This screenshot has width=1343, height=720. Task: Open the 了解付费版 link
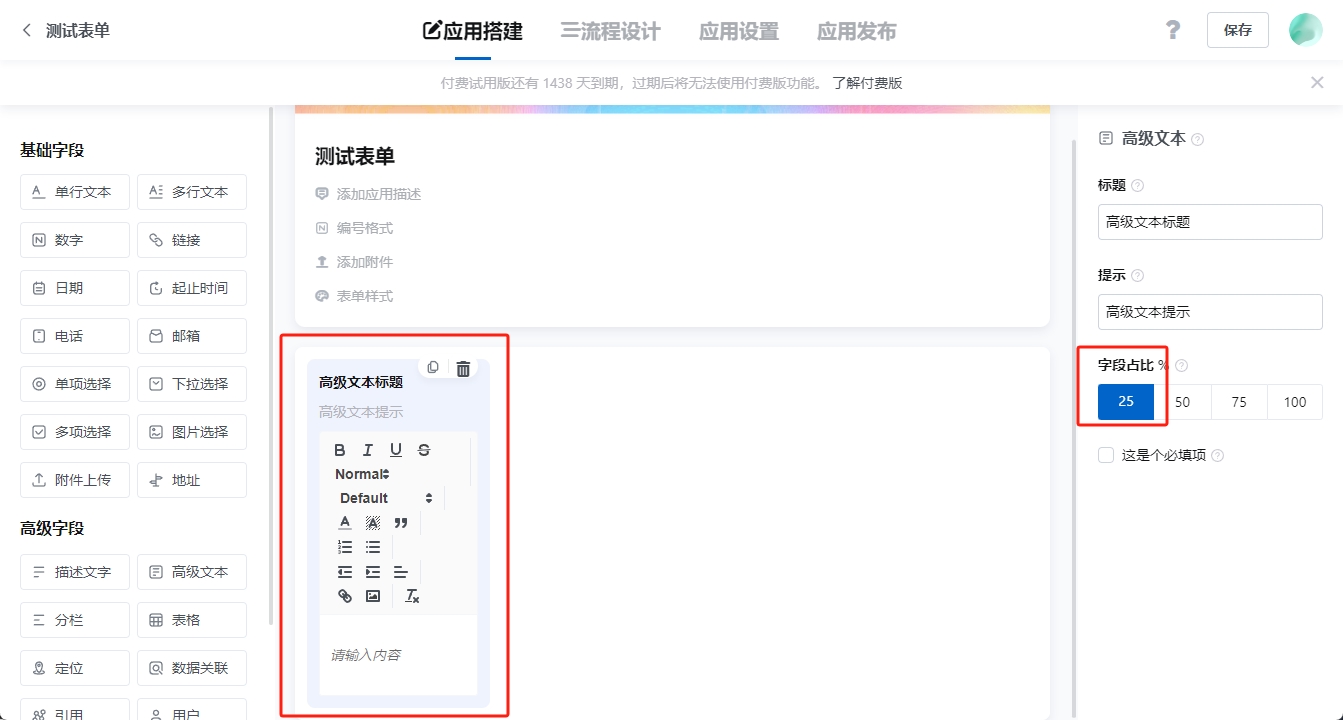(867, 83)
